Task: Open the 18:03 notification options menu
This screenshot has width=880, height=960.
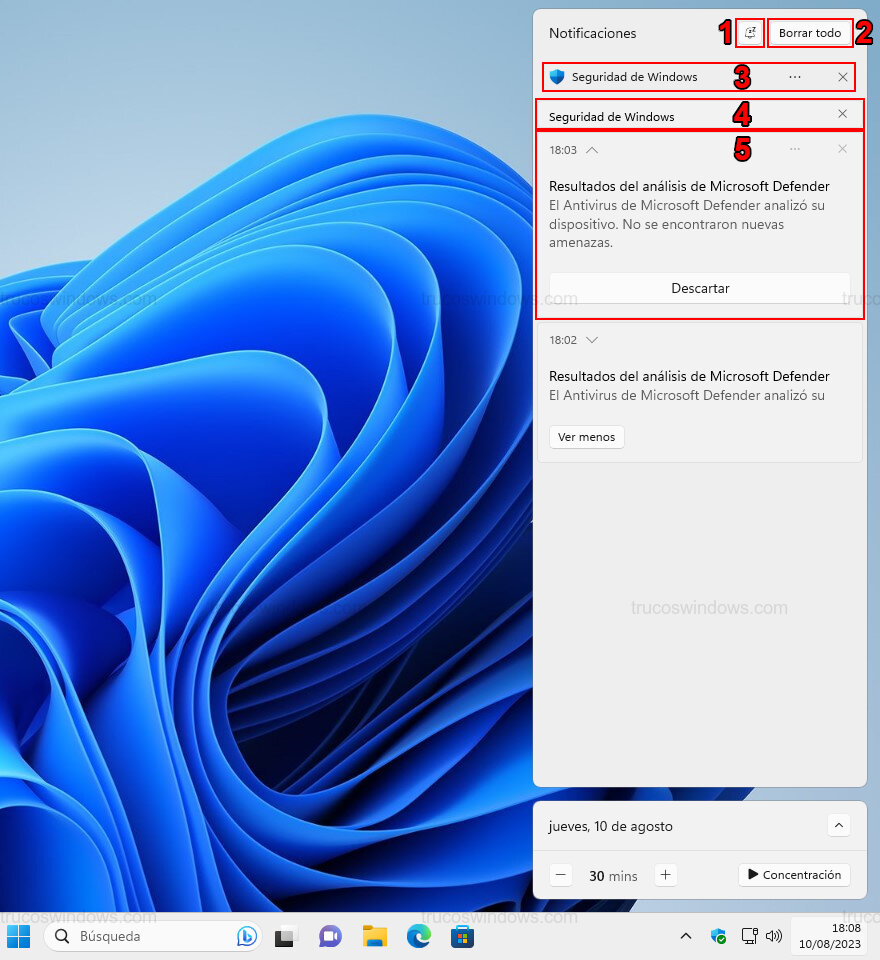Action: point(794,148)
